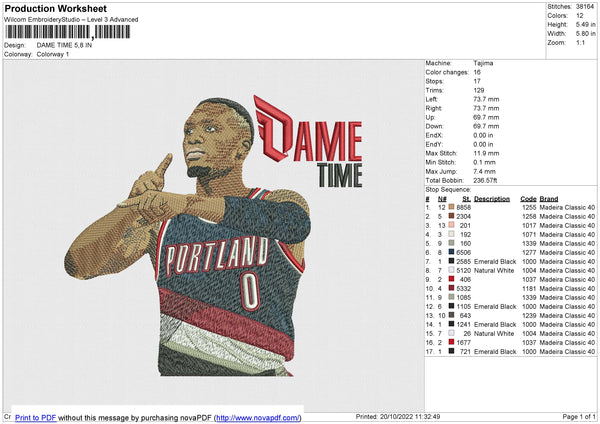Image resolution: width=600 pixels, height=424 pixels.
Task: Open the Print to PDF link
Action: coord(36,417)
